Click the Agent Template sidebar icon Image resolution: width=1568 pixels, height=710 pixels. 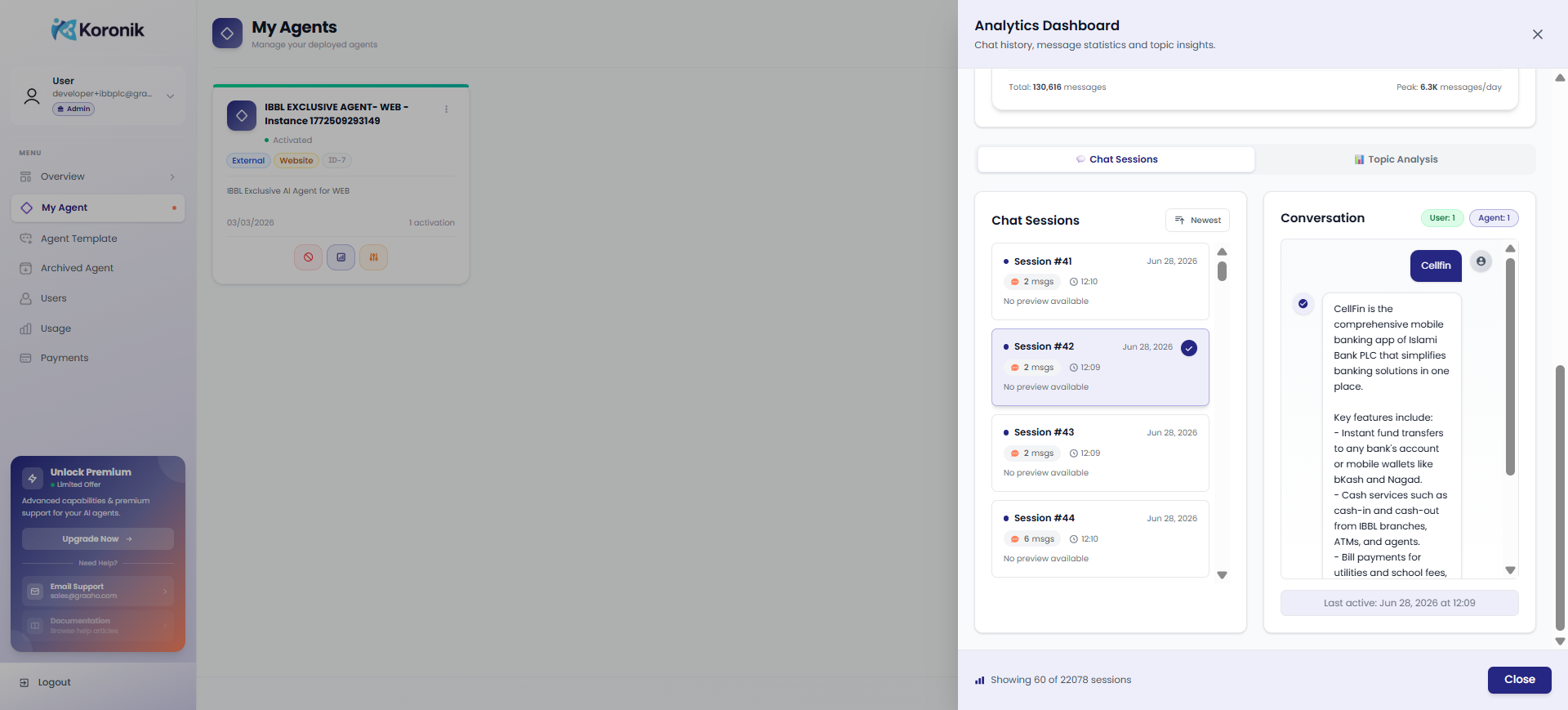(x=26, y=239)
